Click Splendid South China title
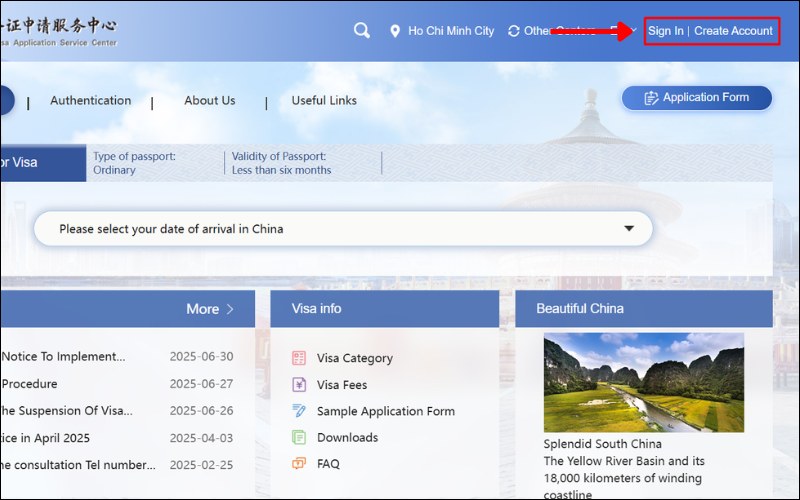Viewport: 800px width, 500px height. tap(603, 444)
